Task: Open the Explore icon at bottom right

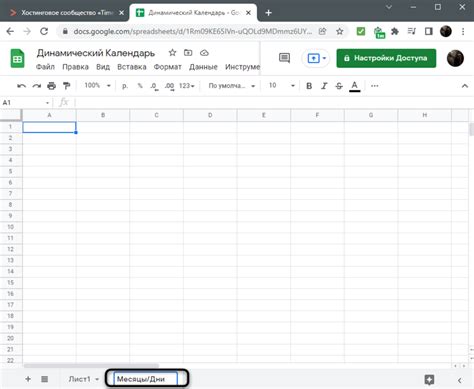Action: 429,379
